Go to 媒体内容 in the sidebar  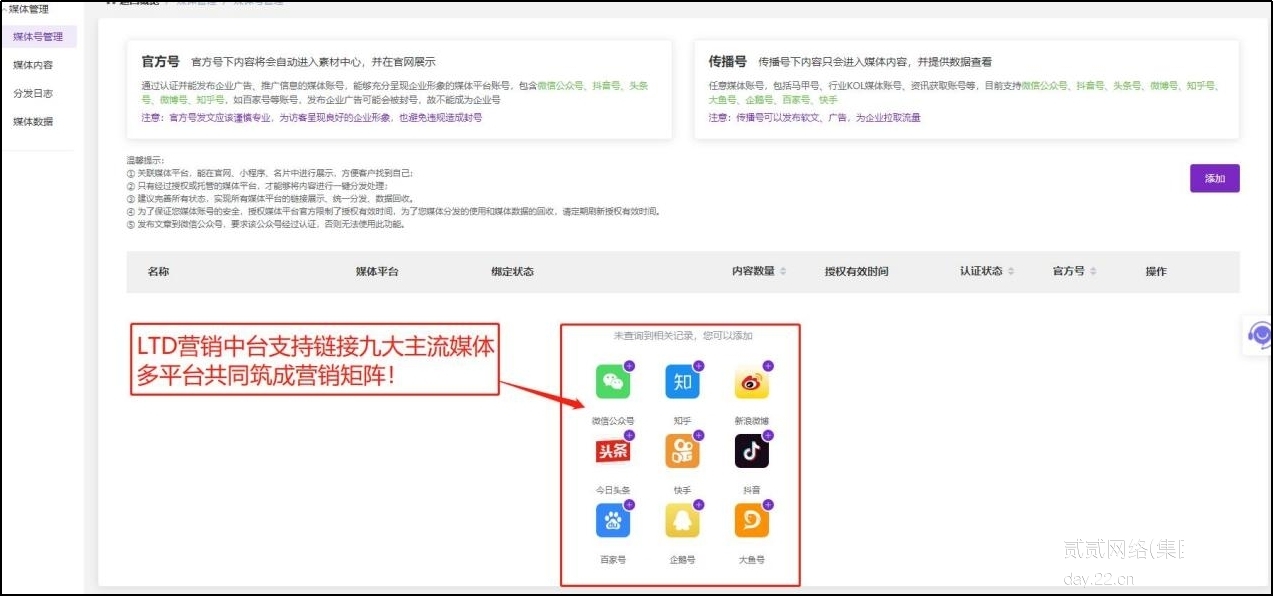point(33,65)
